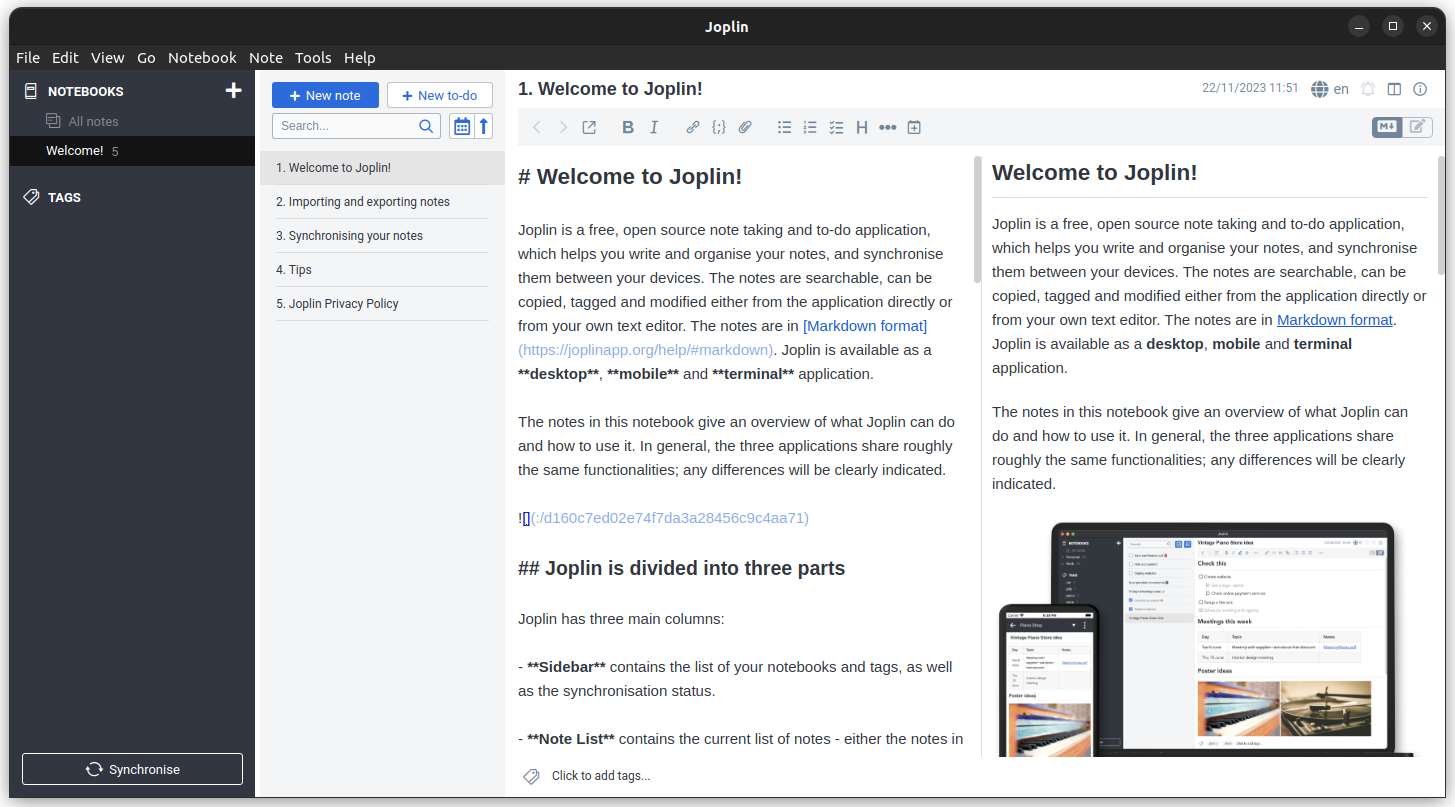Image resolution: width=1455 pixels, height=807 pixels.
Task: Open the Help menu
Action: tap(360, 58)
